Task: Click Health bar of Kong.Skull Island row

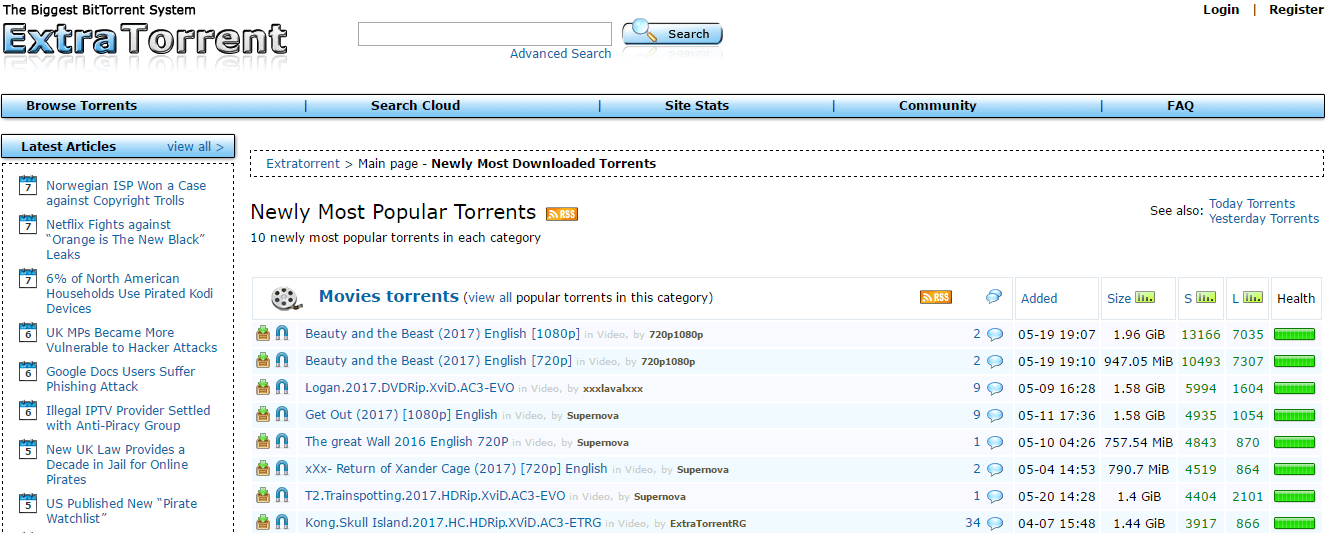Action: [x=1294, y=523]
